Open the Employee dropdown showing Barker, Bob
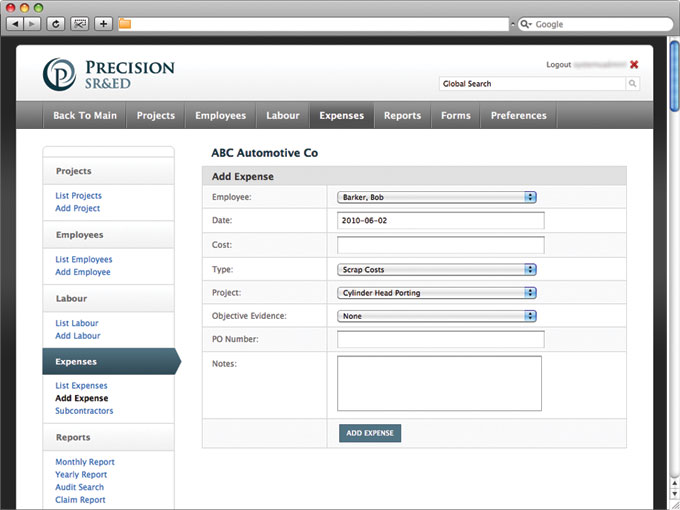The image size is (680, 510). [x=437, y=197]
